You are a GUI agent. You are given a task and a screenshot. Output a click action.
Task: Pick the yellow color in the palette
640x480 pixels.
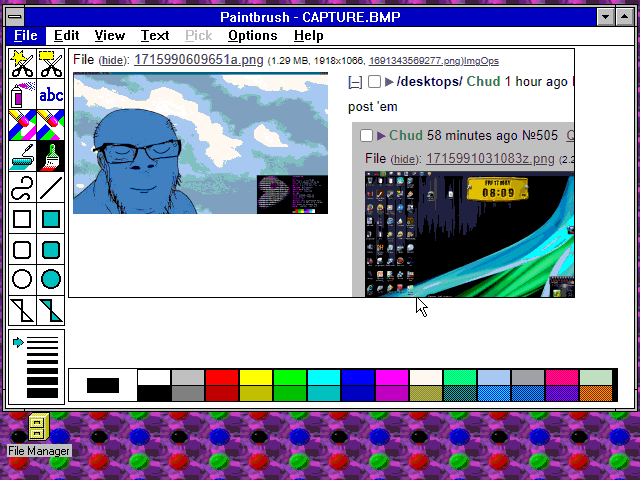[256, 377]
